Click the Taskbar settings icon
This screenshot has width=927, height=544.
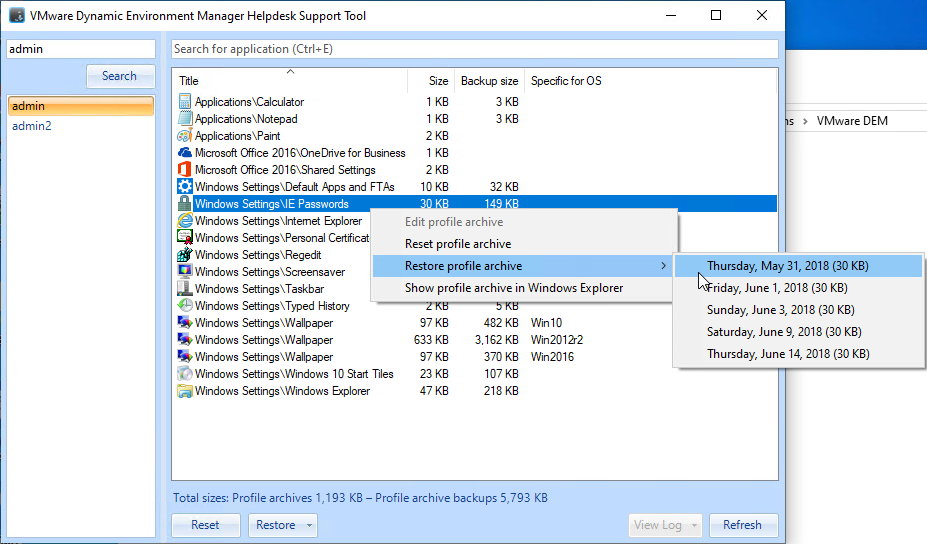[184, 289]
